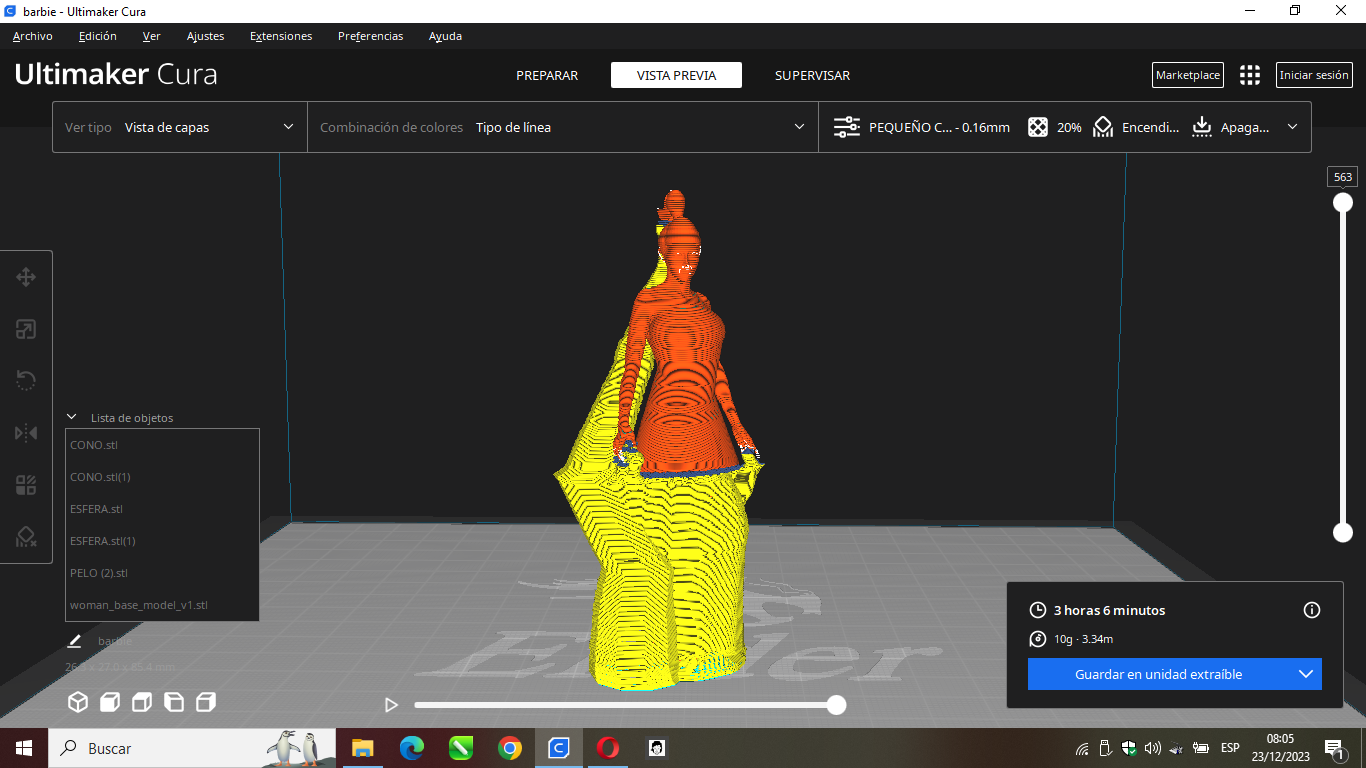1366x768 pixels.
Task: Click Guardar en unidad extraíble button
Action: click(1158, 674)
